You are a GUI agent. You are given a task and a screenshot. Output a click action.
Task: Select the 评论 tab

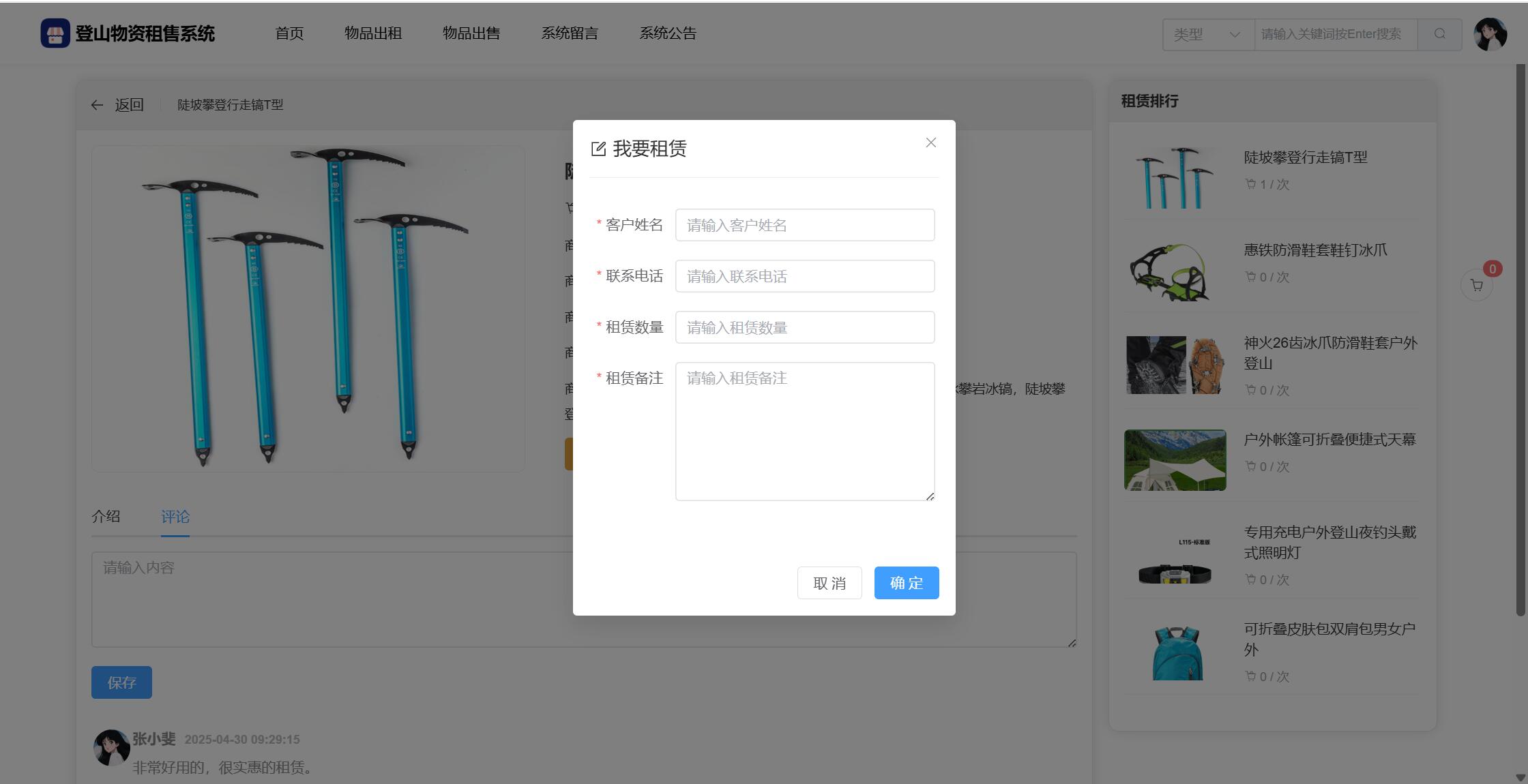point(175,517)
